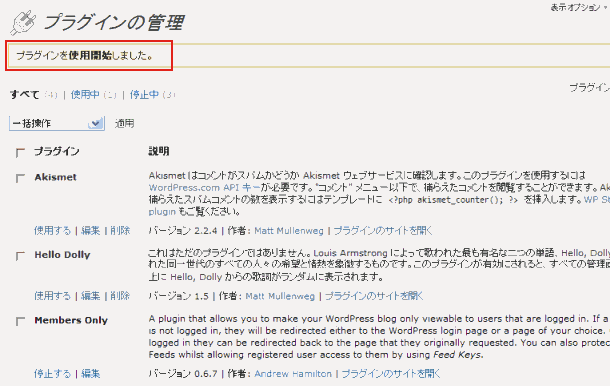Viewport: 610px width, 386px height.
Task: Tick the select-all checkbox in header row
Action: point(20,152)
